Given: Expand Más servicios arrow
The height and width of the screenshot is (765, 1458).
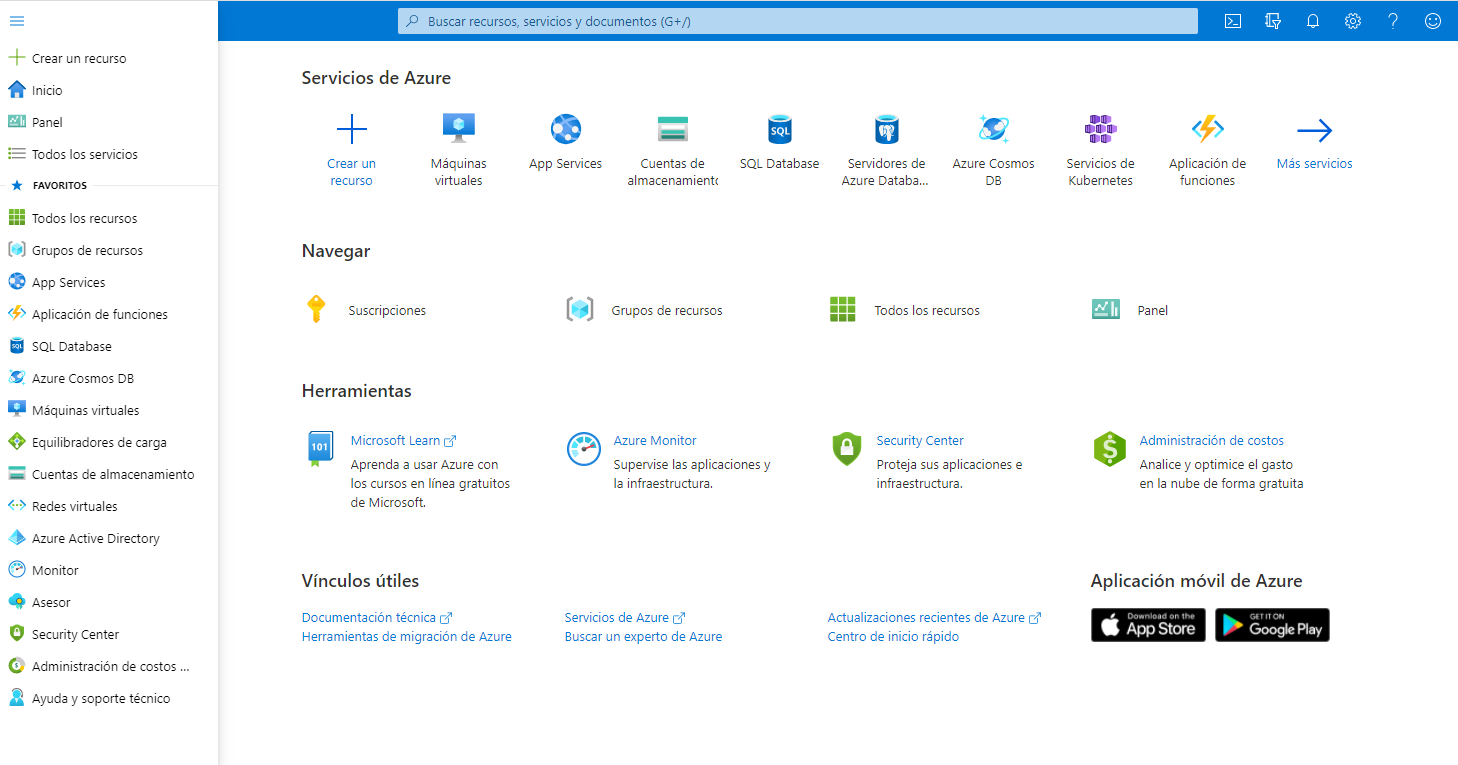Looking at the screenshot, I should point(1314,131).
